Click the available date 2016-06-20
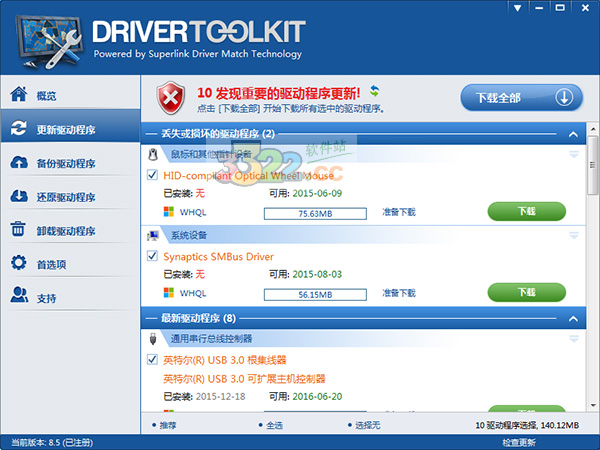Image resolution: width=600 pixels, height=450 pixels. [x=317, y=396]
